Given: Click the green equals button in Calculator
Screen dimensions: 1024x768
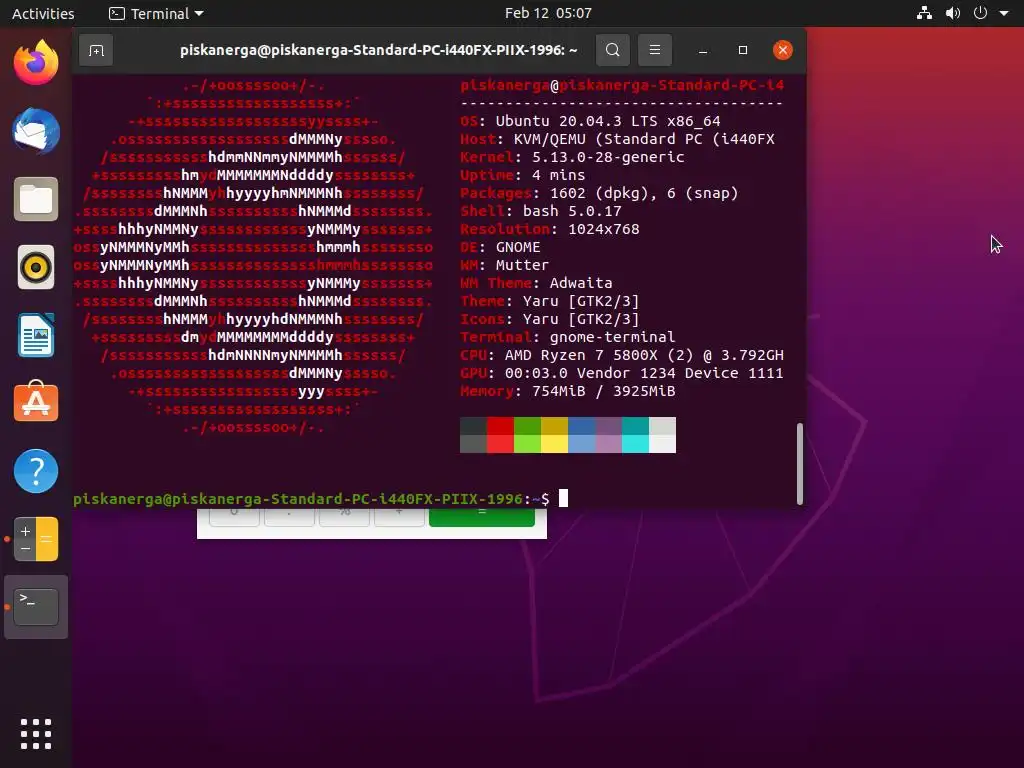Looking at the screenshot, I should point(482,517).
